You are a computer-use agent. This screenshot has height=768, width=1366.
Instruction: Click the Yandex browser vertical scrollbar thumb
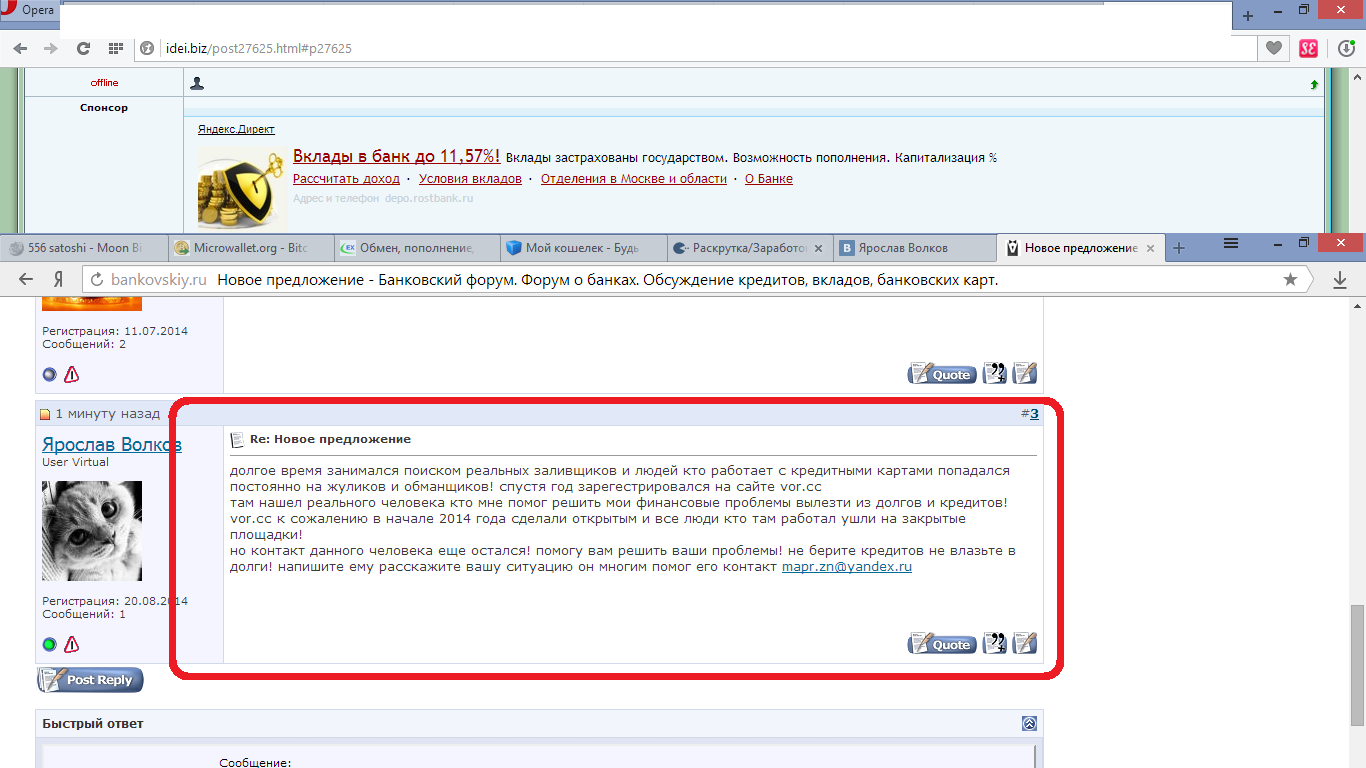click(1357, 665)
